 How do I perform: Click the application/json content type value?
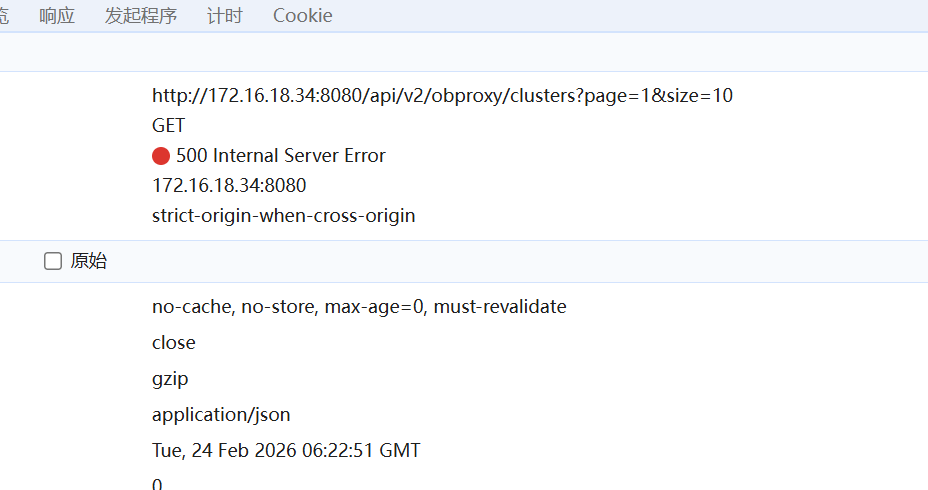[221, 415]
